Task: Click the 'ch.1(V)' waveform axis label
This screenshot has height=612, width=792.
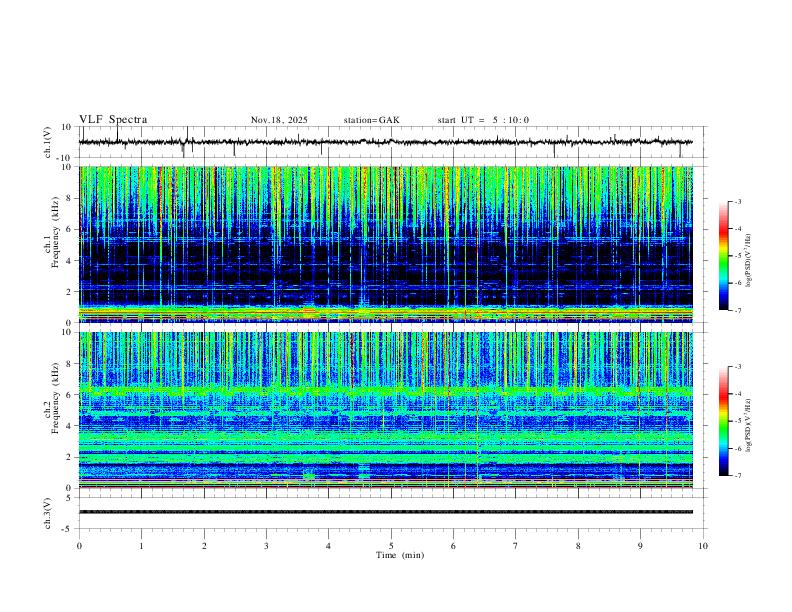Action: (49, 142)
